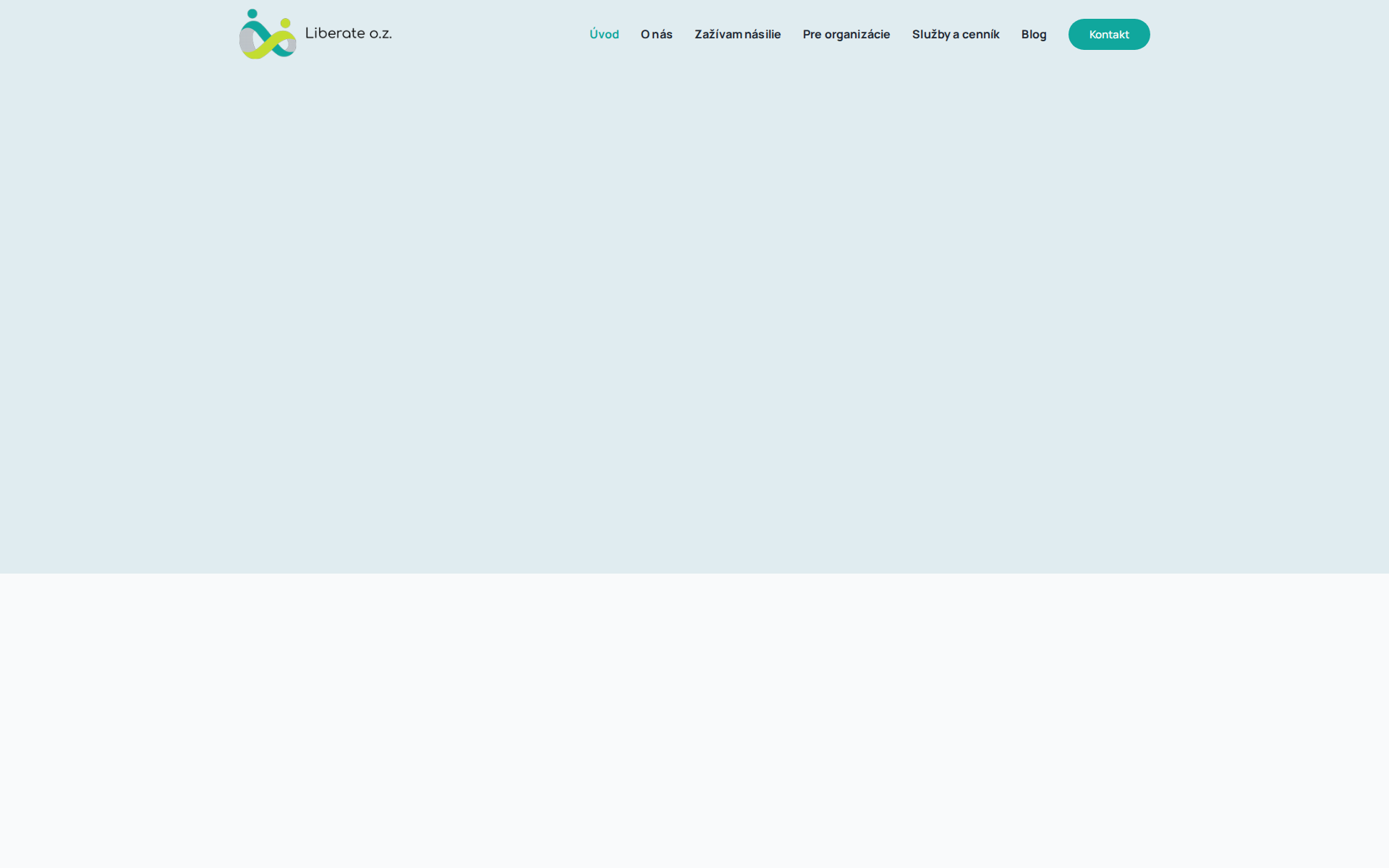The image size is (1389, 868).
Task: Select Pre organizácie in the navigation
Action: (846, 34)
